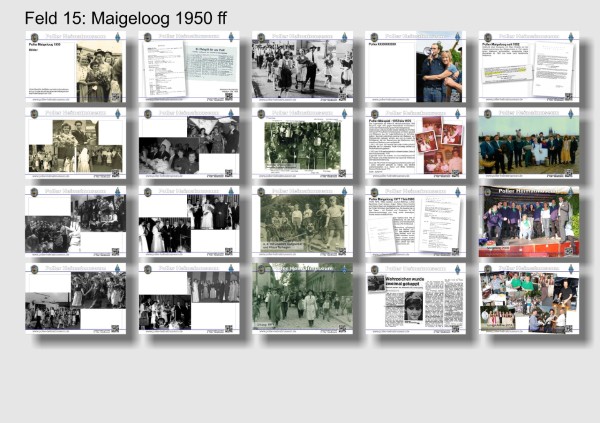
Task: Click the QR code on the newspaper clipping slide
Action: pyautogui.click(x=456, y=328)
